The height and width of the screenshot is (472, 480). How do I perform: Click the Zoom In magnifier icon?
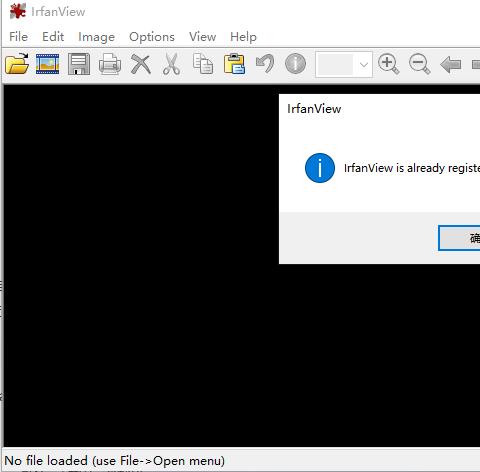click(388, 64)
